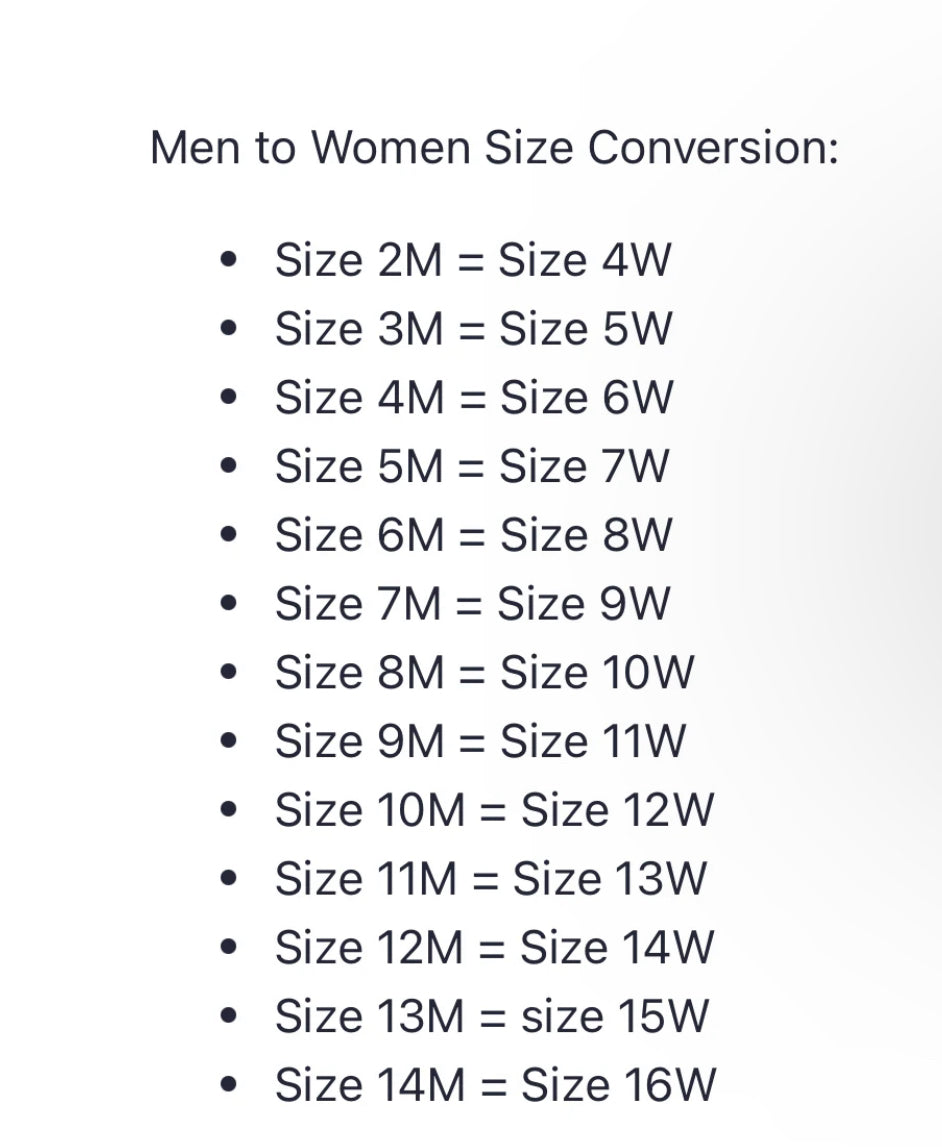Select the Size 8M = Size 10W line
This screenshot has width=942, height=1147.
[x=484, y=672]
